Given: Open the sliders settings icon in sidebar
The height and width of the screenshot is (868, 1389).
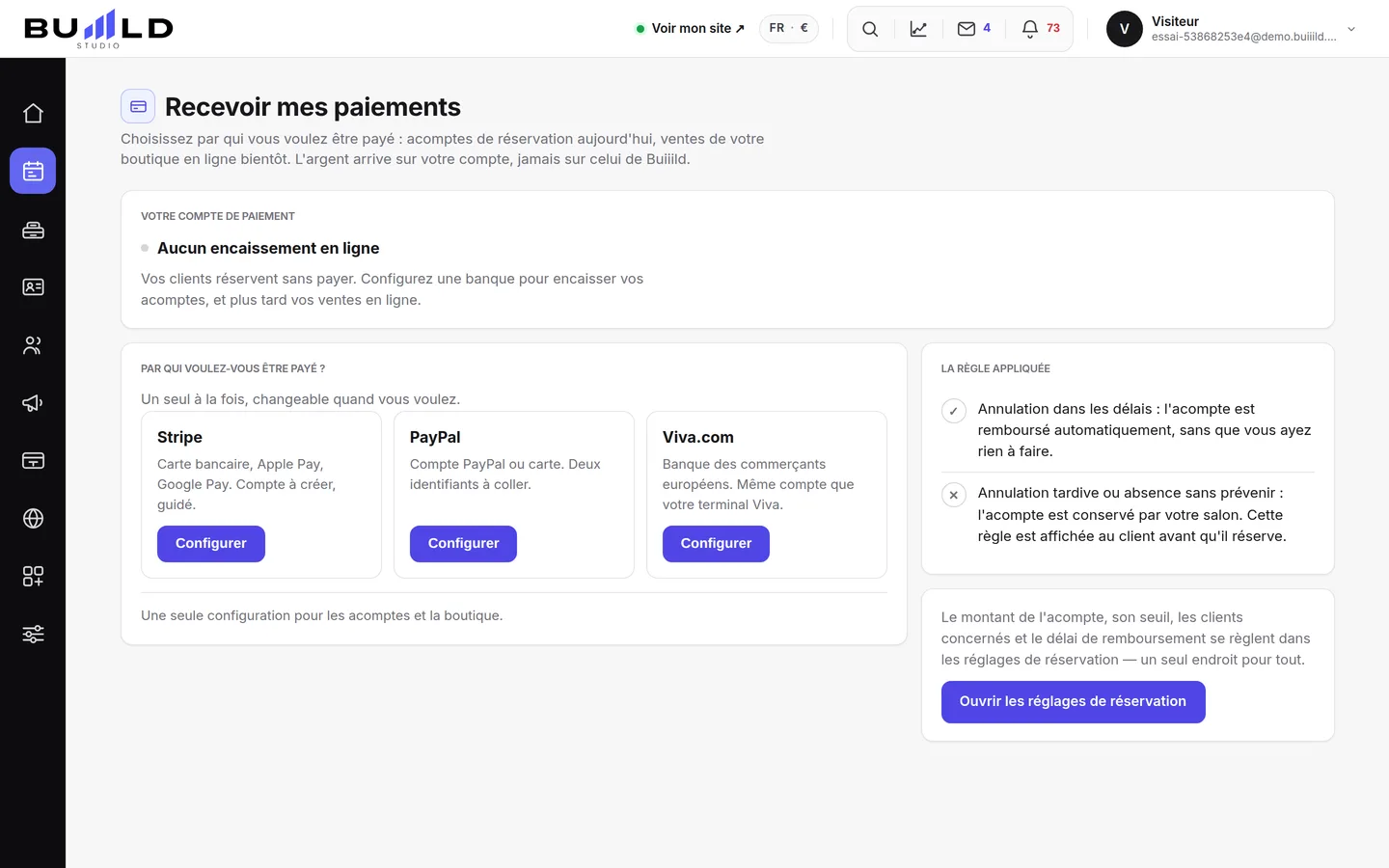Looking at the screenshot, I should (33, 634).
